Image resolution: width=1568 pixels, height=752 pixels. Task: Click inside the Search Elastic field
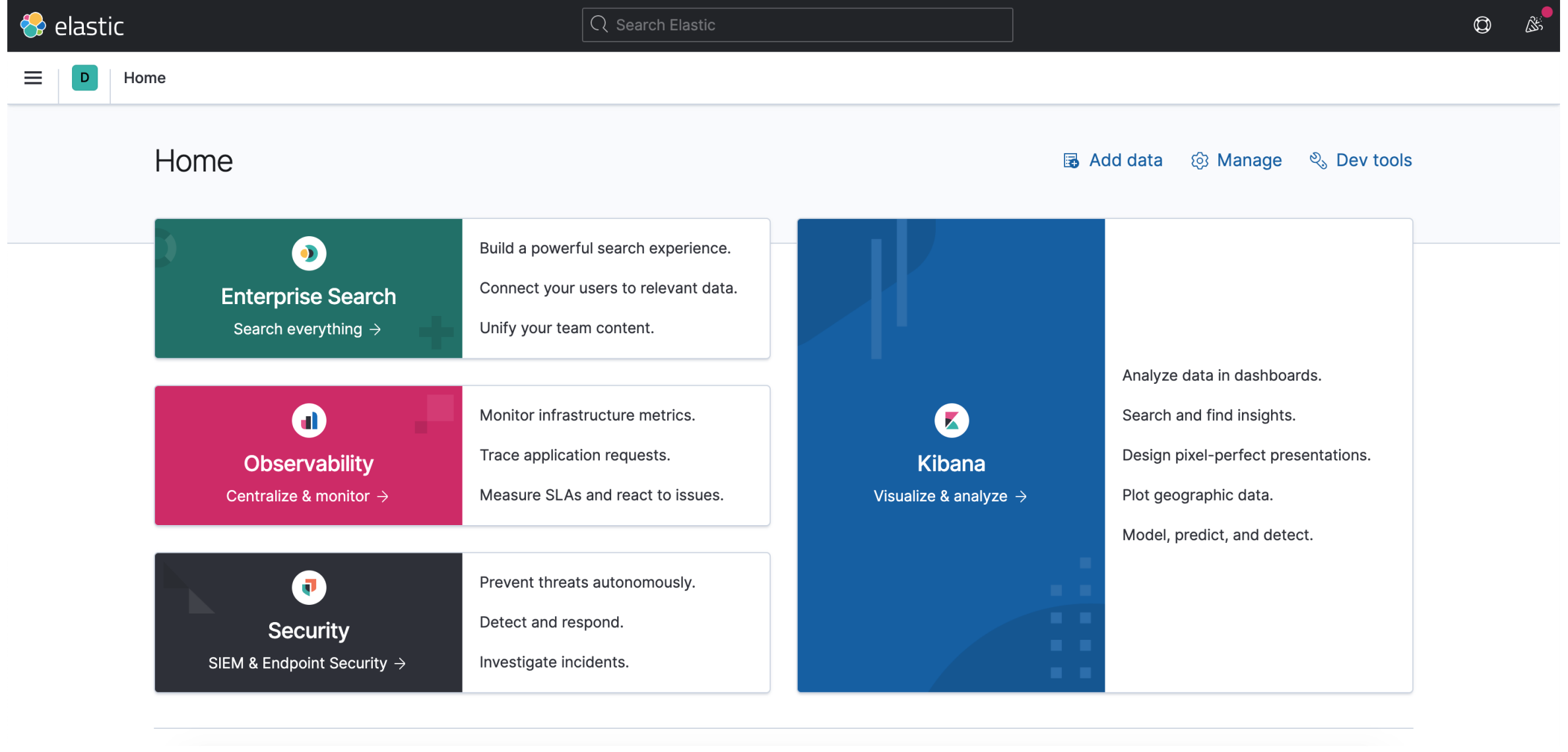click(797, 25)
